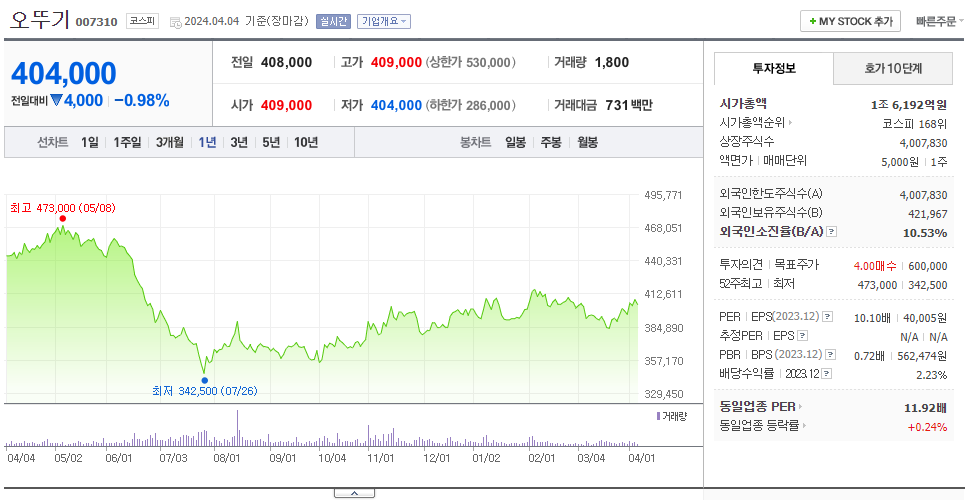The image size is (968, 500).
Task: Click the blue 최저 342,500 marker dot
Action: point(204,380)
